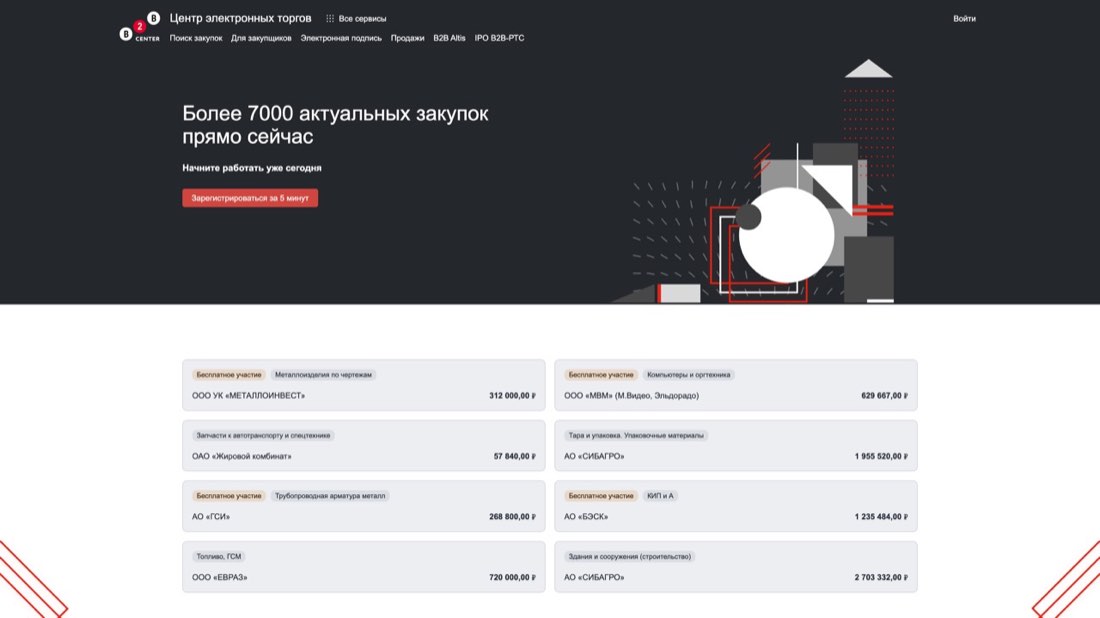The width and height of the screenshot is (1100, 618).
Task: Click the price 720 000,00 ₽
Action: coord(512,577)
